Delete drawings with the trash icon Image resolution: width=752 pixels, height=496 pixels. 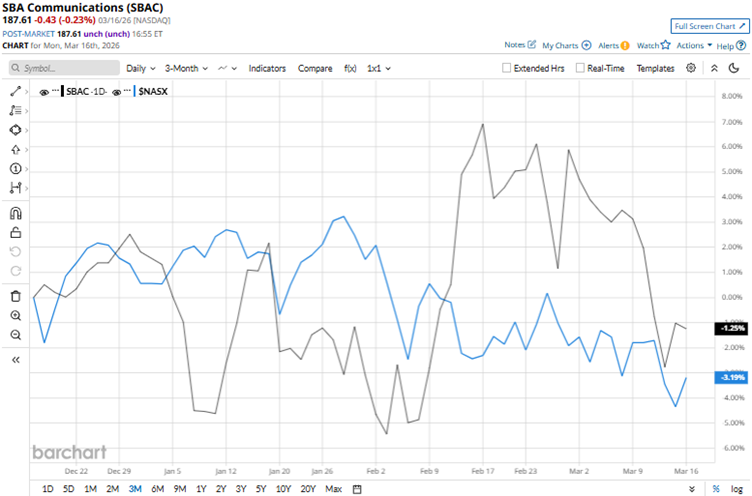[x=15, y=296]
